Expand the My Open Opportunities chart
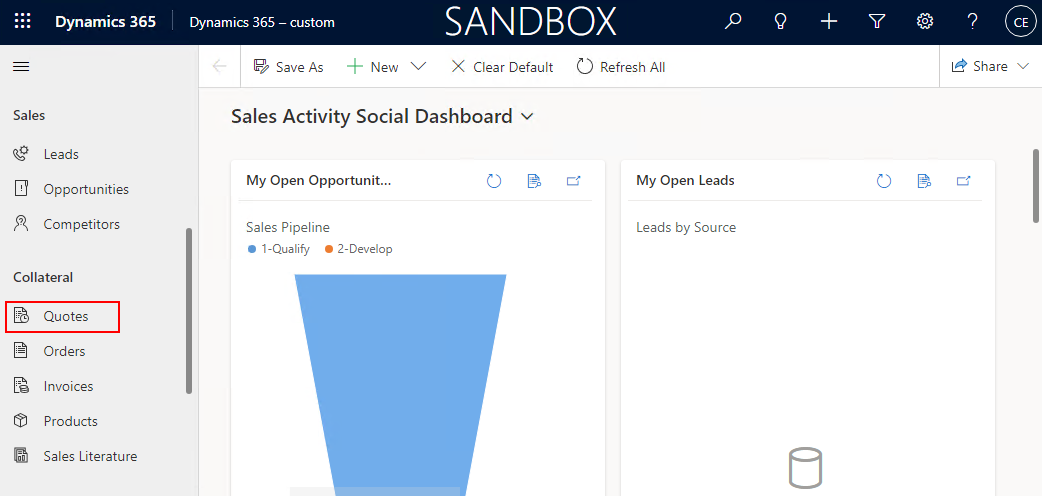This screenshot has height=496, width=1042. tap(573, 181)
